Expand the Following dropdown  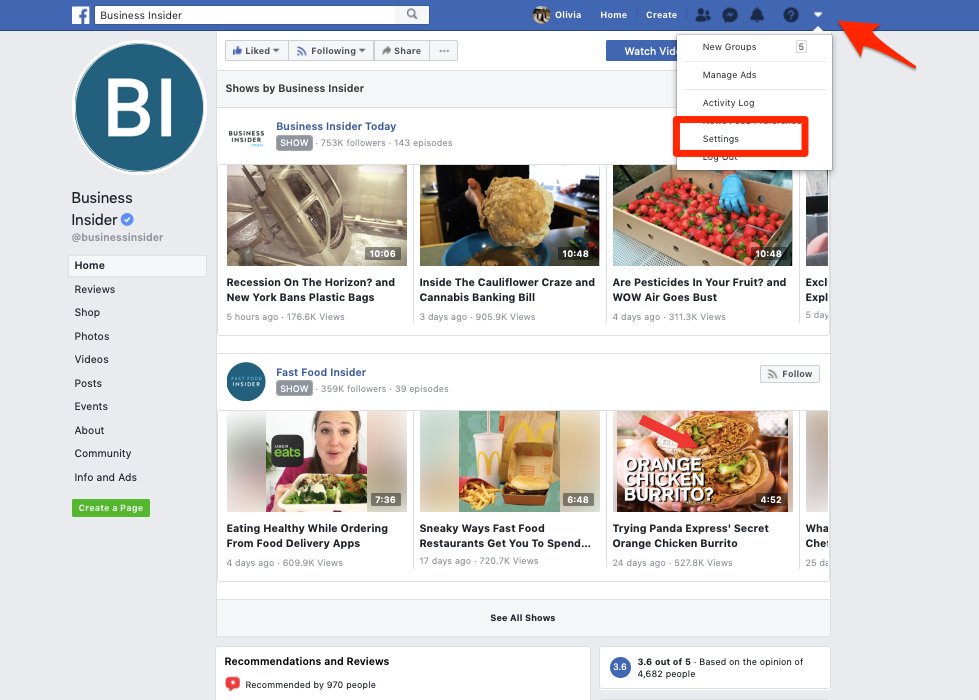point(332,51)
